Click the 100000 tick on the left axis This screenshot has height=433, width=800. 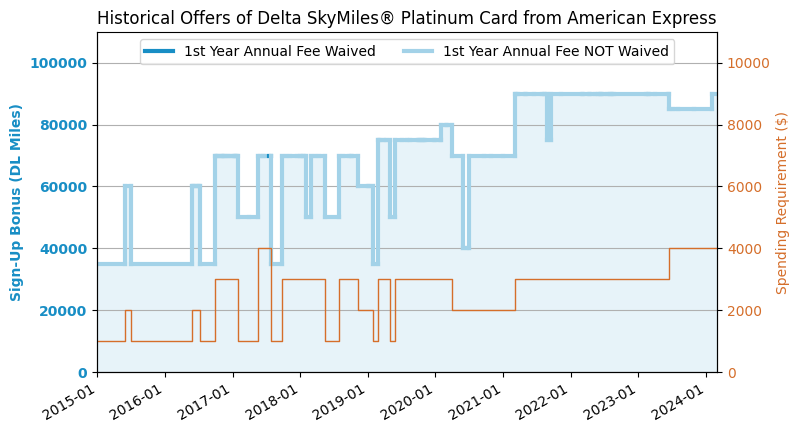click(58, 63)
